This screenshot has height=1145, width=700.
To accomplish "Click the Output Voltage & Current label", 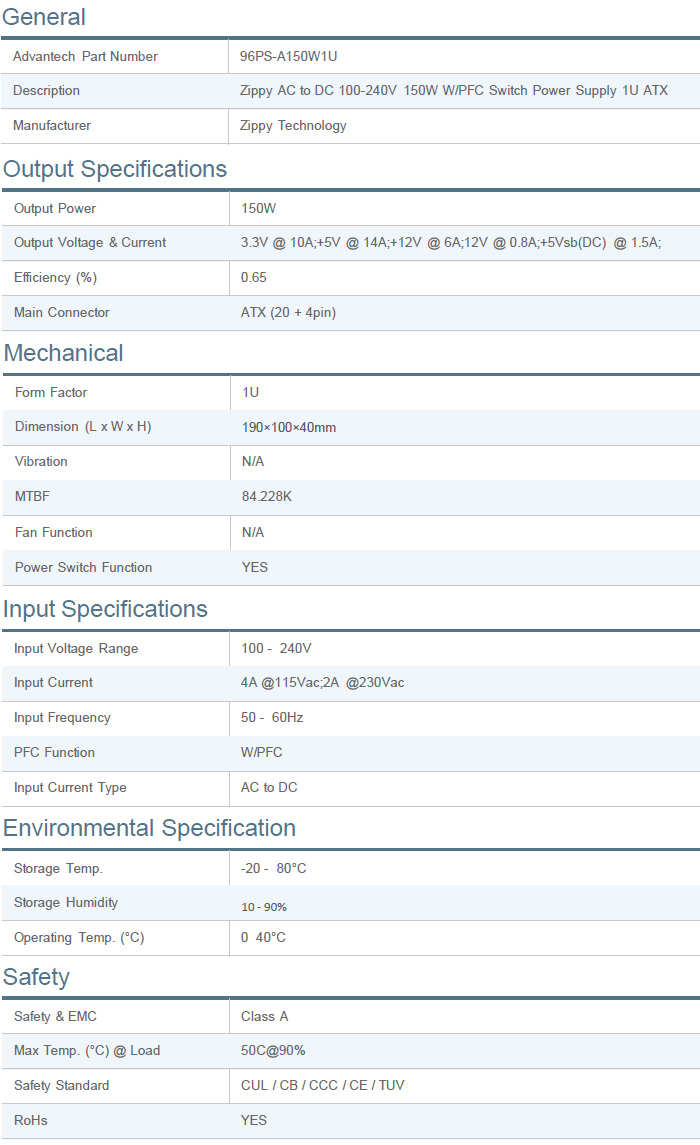I will (x=90, y=243).
